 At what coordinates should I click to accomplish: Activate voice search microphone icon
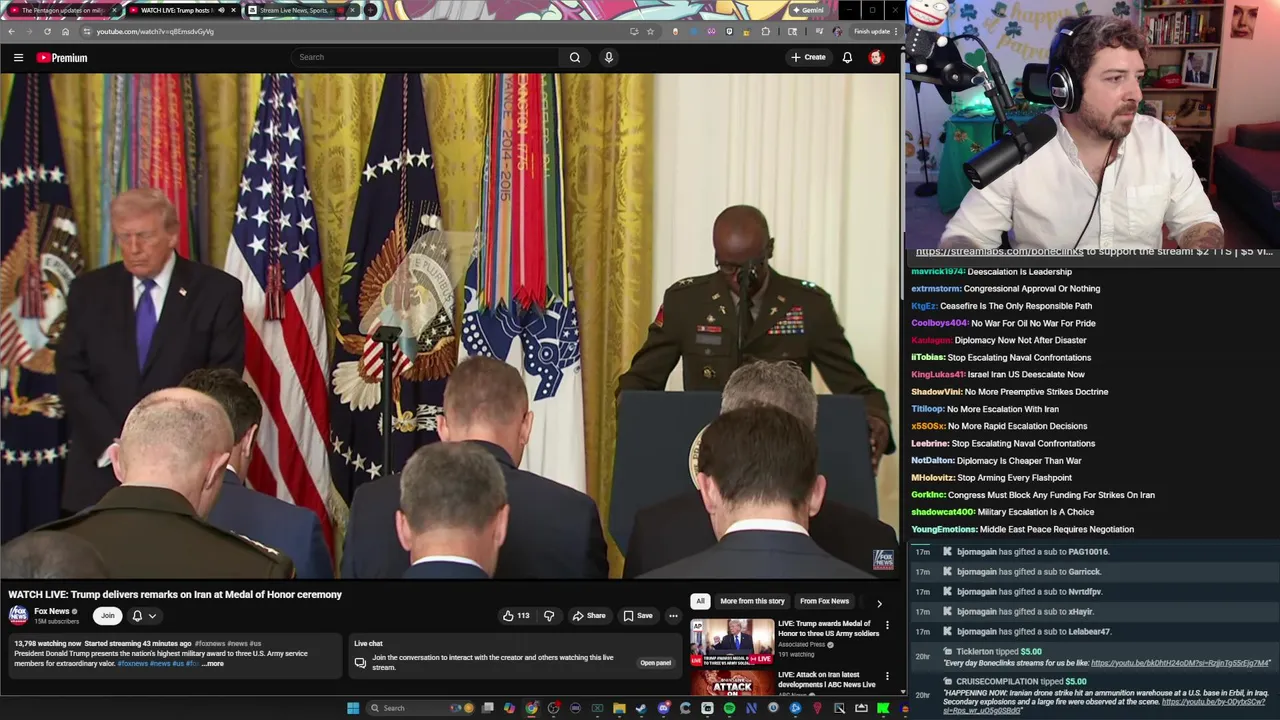click(x=608, y=57)
